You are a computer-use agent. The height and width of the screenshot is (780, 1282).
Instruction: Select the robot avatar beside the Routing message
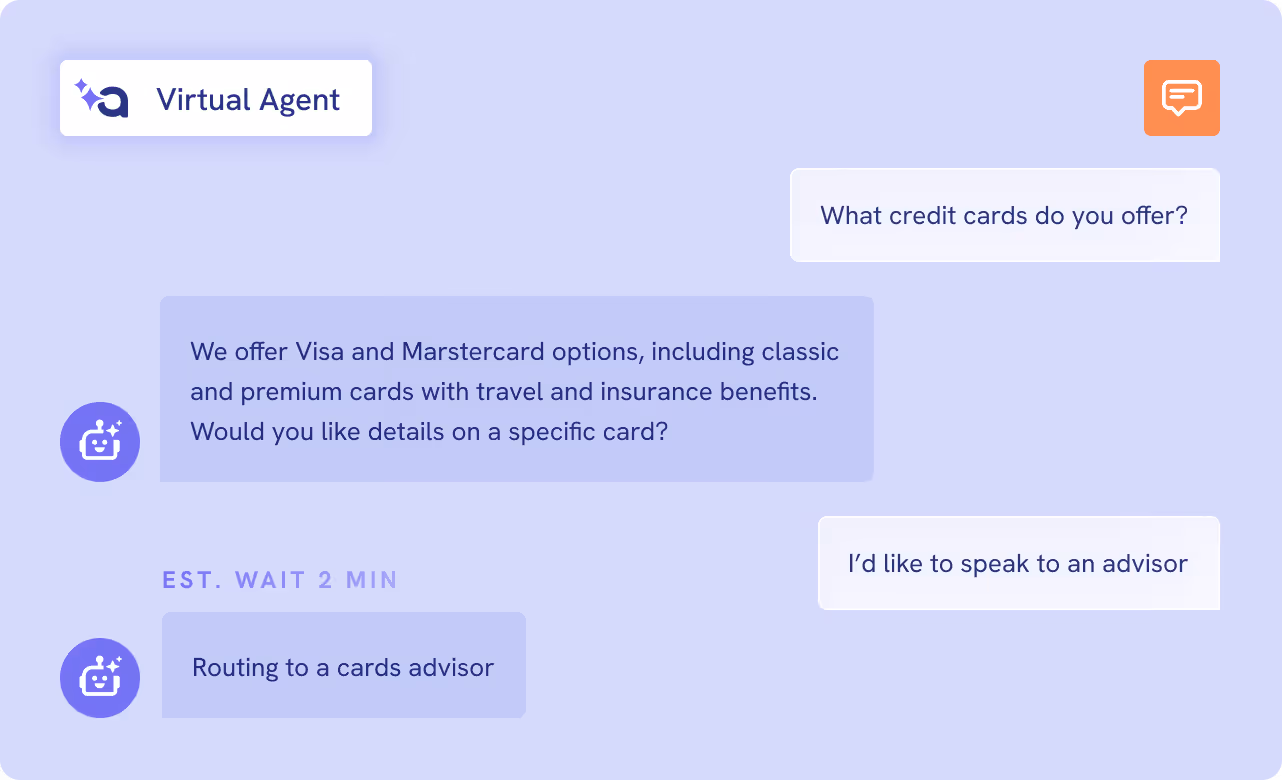100,678
